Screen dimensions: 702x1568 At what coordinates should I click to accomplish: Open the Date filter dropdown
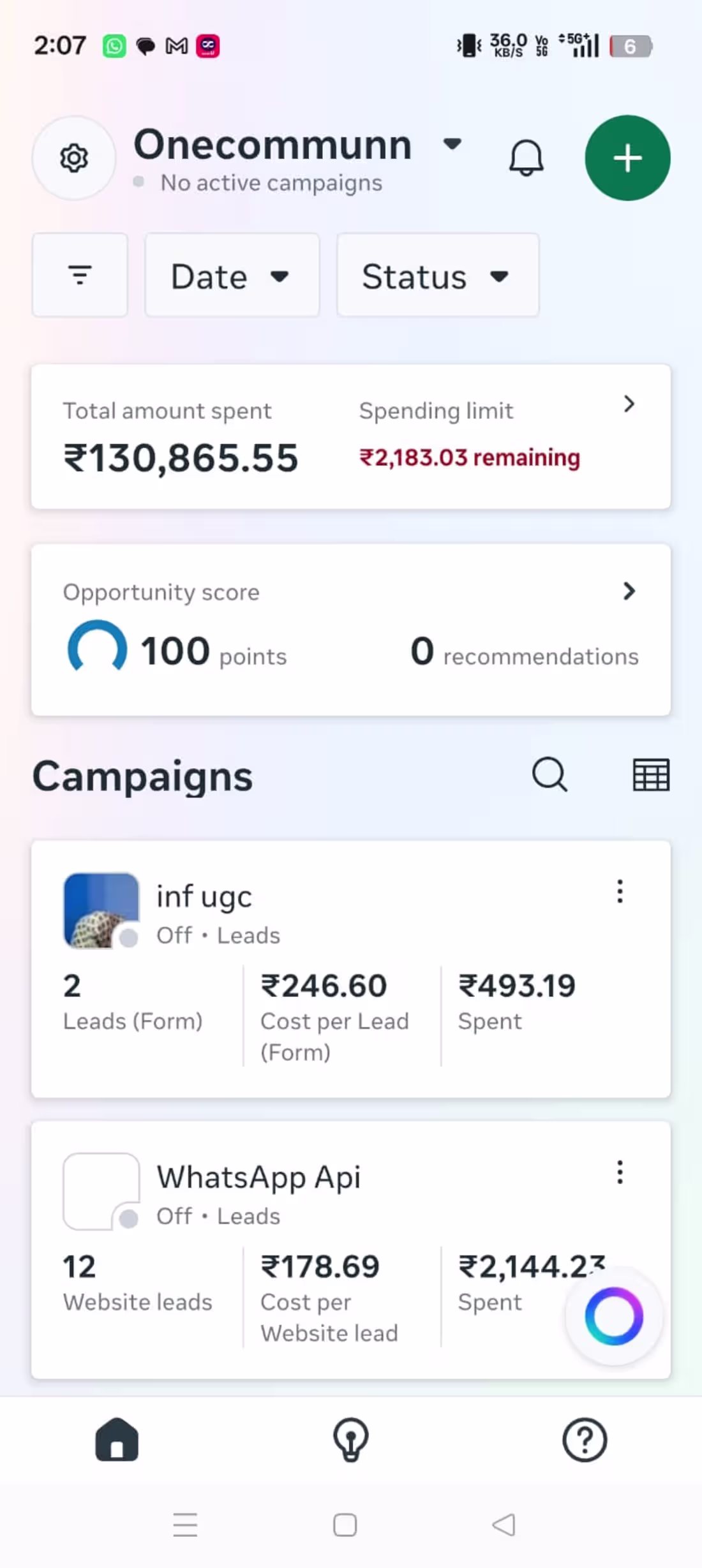coord(232,275)
